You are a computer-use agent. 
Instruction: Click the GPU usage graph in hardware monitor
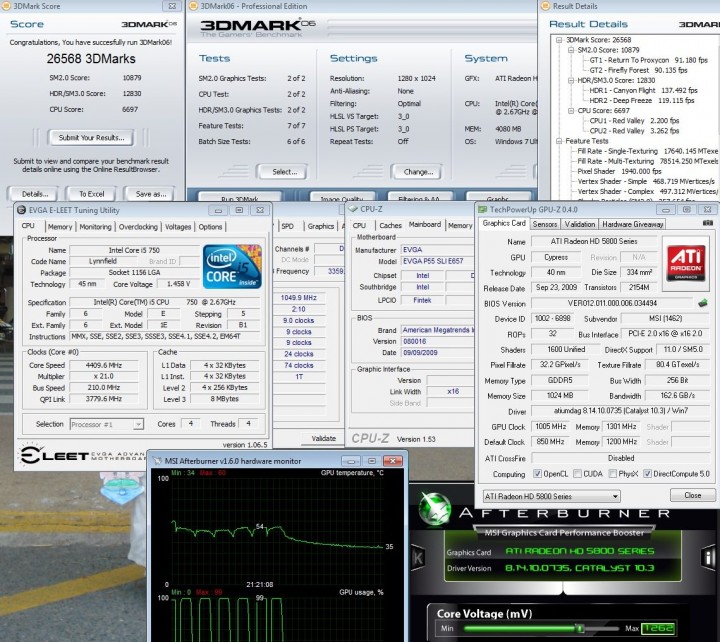pos(277,618)
